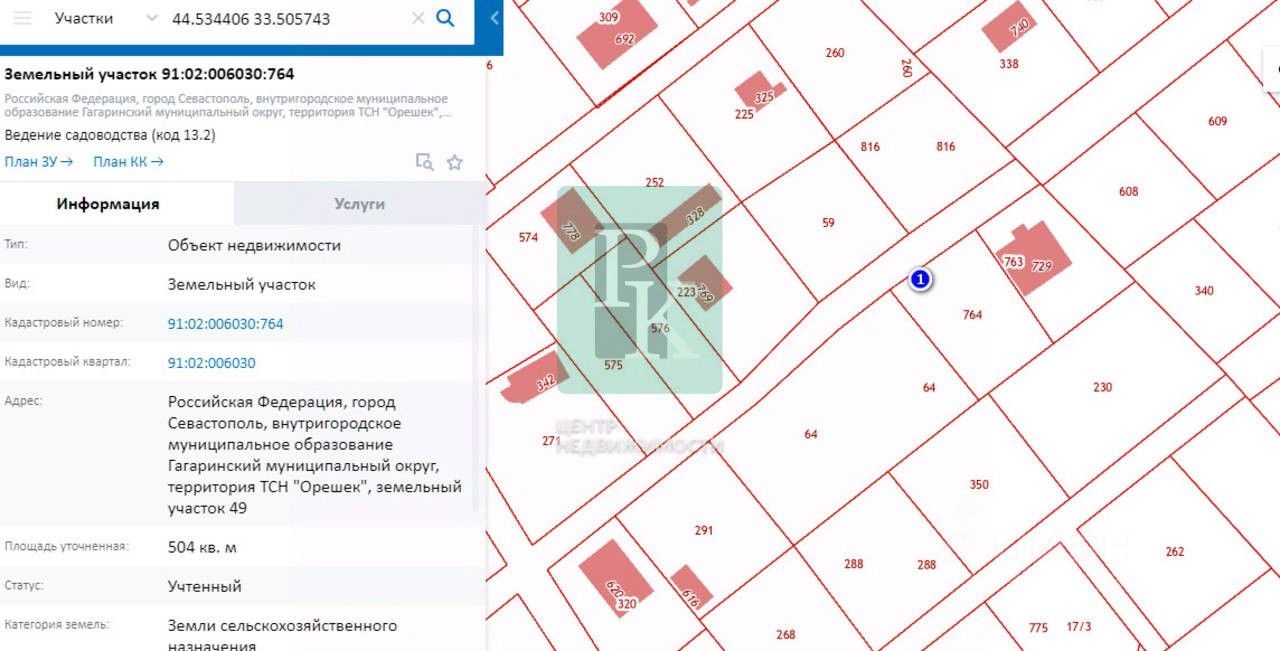Select parcel 575 on the map
This screenshot has height=651, width=1280.
tap(613, 366)
